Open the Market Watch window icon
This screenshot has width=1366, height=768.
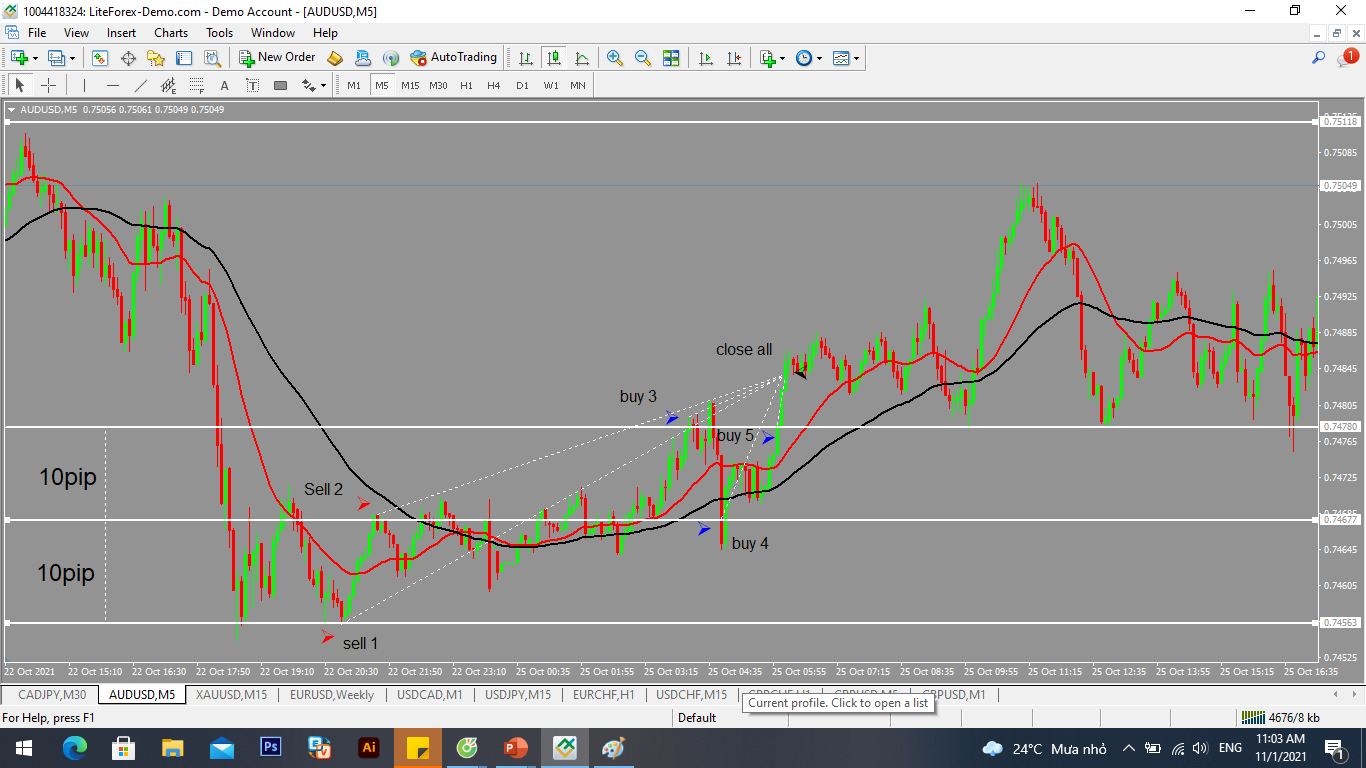pos(100,58)
